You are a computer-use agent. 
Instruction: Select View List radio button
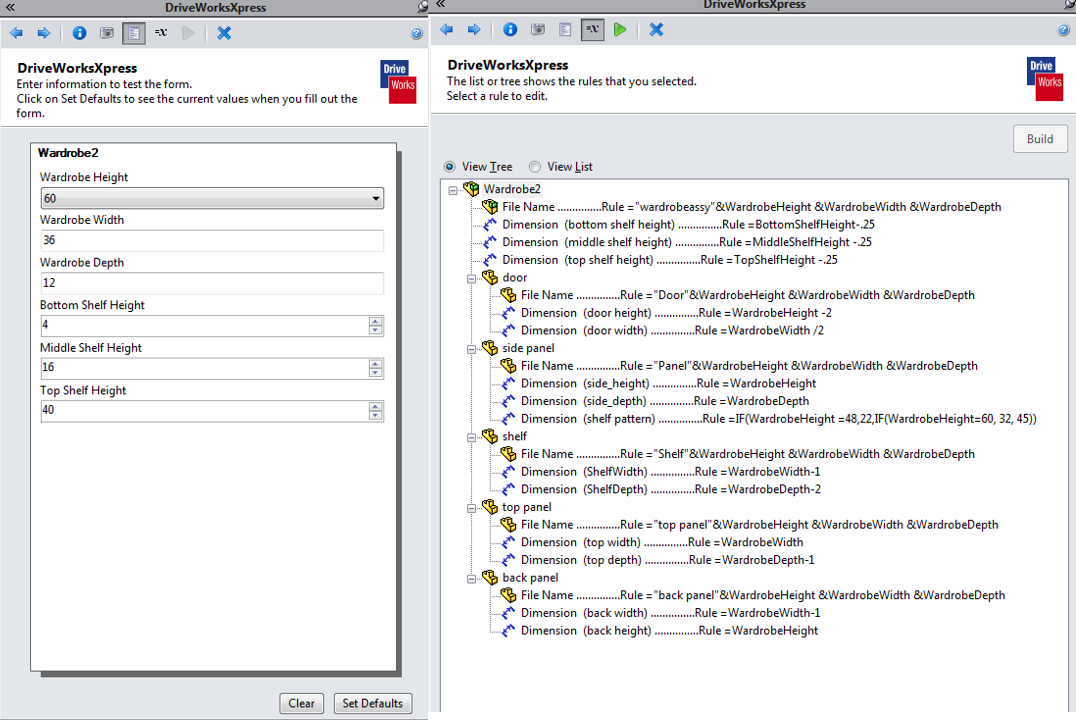click(x=535, y=167)
